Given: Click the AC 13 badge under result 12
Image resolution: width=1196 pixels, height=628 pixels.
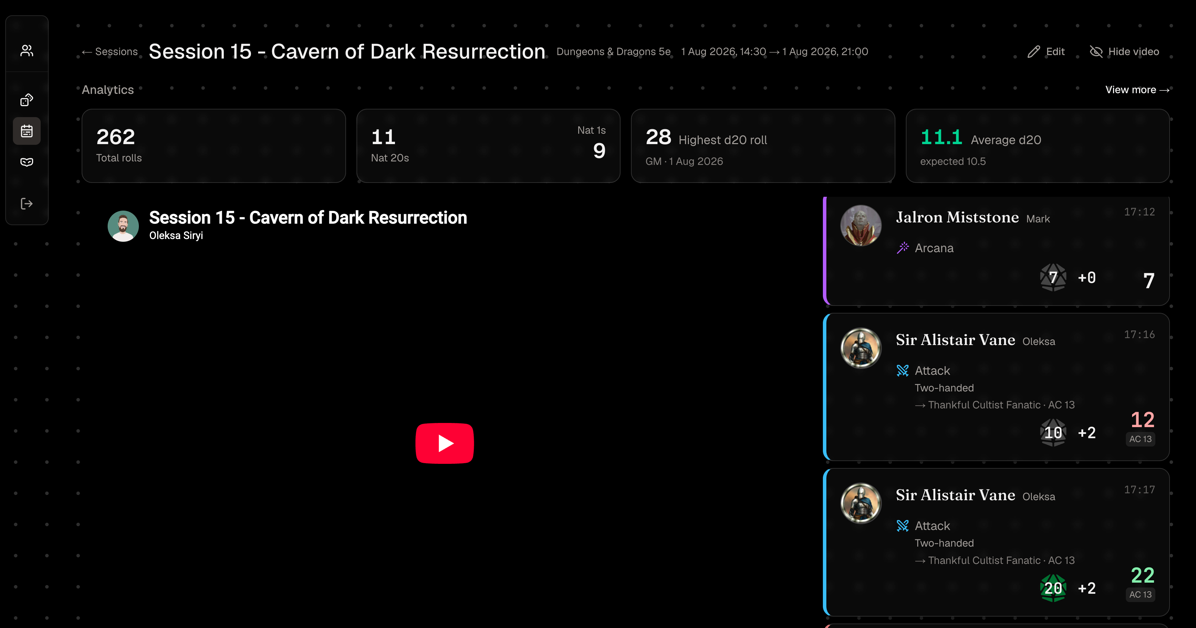Looking at the screenshot, I should pyautogui.click(x=1140, y=440).
